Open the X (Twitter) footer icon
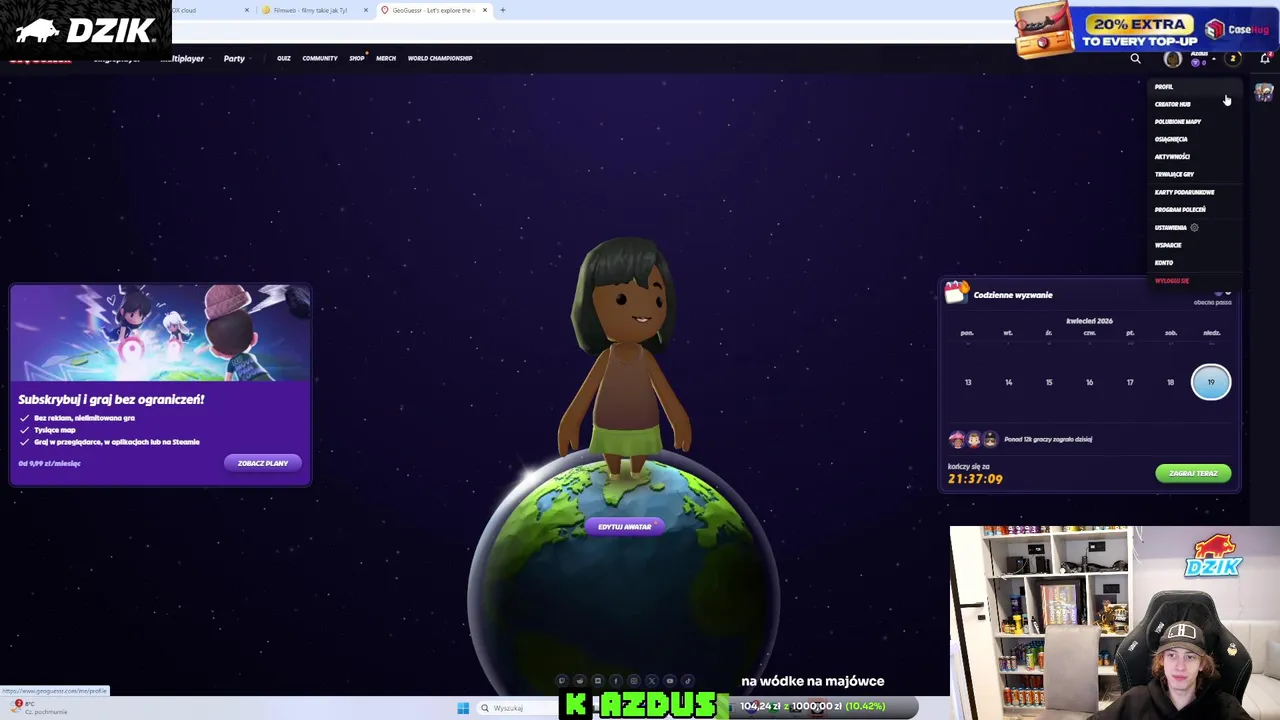This screenshot has width=1280, height=720. click(x=652, y=681)
